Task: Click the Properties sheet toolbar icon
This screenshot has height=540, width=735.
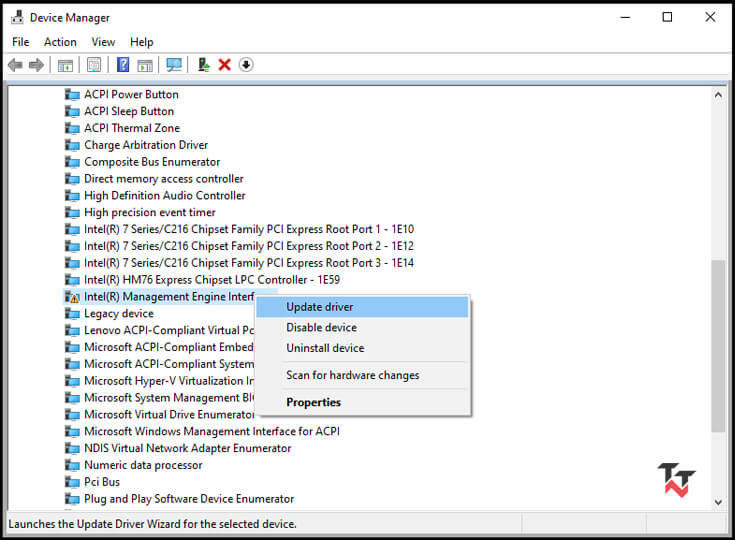Action: [x=94, y=65]
